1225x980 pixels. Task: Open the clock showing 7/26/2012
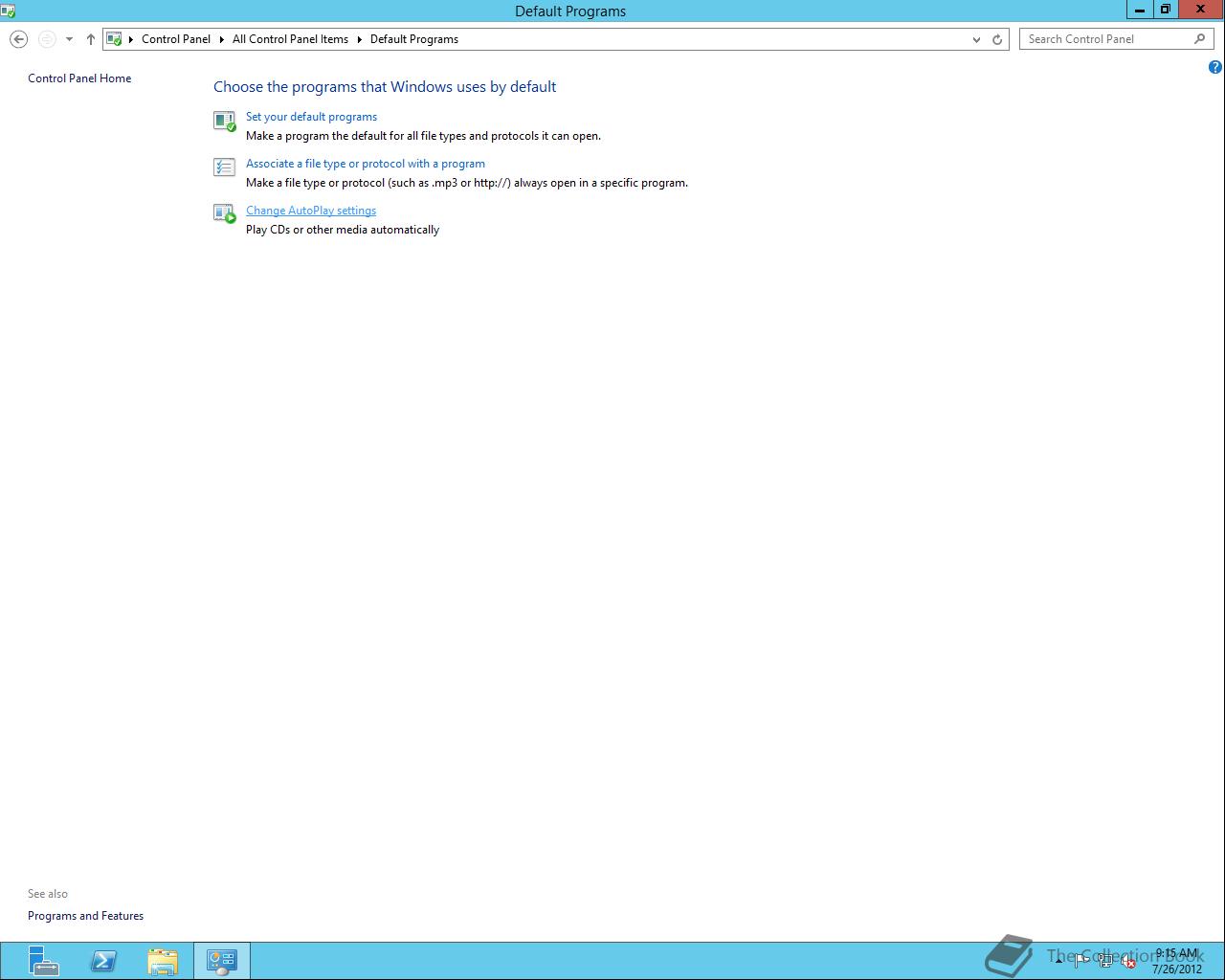pyautogui.click(x=1176, y=961)
